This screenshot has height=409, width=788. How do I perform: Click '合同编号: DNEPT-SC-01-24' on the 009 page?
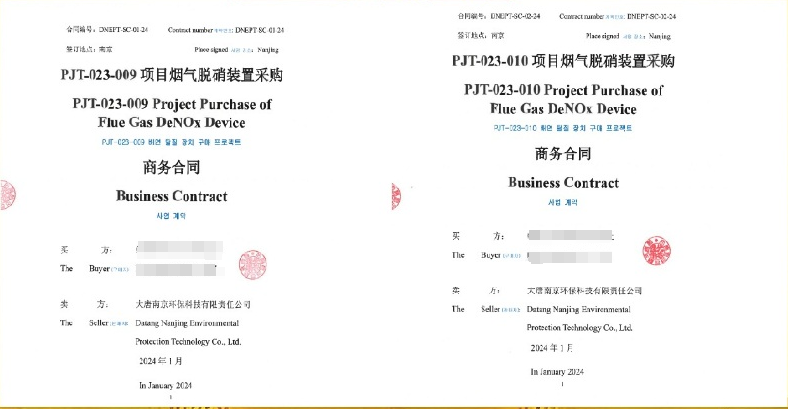point(107,30)
